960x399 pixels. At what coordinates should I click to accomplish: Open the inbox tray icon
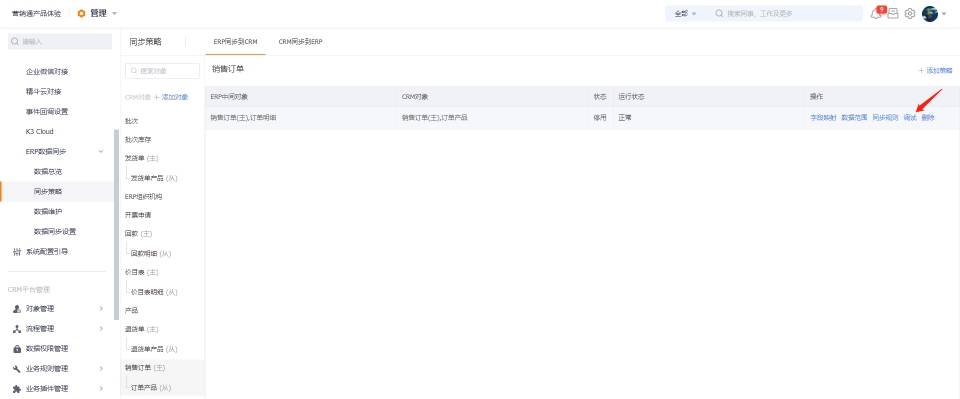click(x=893, y=13)
